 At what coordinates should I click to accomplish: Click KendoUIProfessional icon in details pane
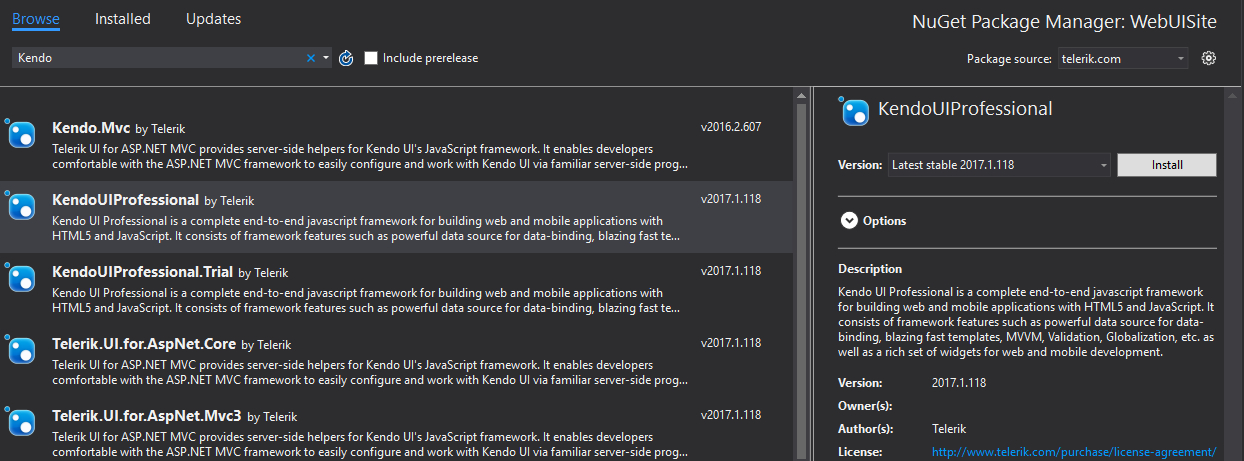click(855, 112)
